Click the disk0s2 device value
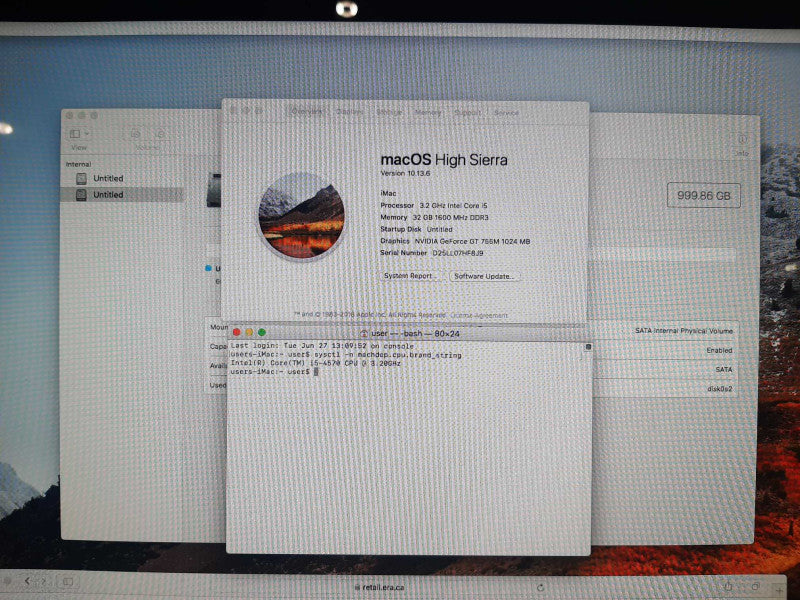Image resolution: width=800 pixels, height=600 pixels. tap(719, 389)
